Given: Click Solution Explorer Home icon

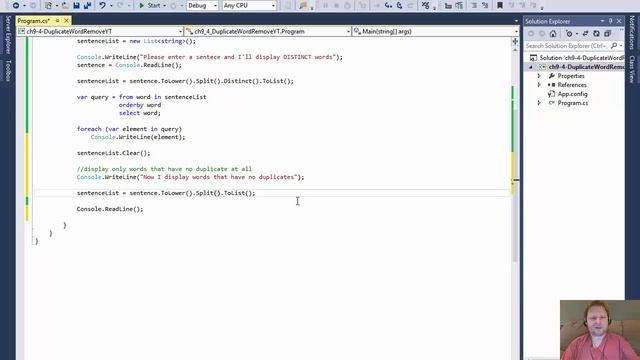Looking at the screenshot, I should [553, 34].
